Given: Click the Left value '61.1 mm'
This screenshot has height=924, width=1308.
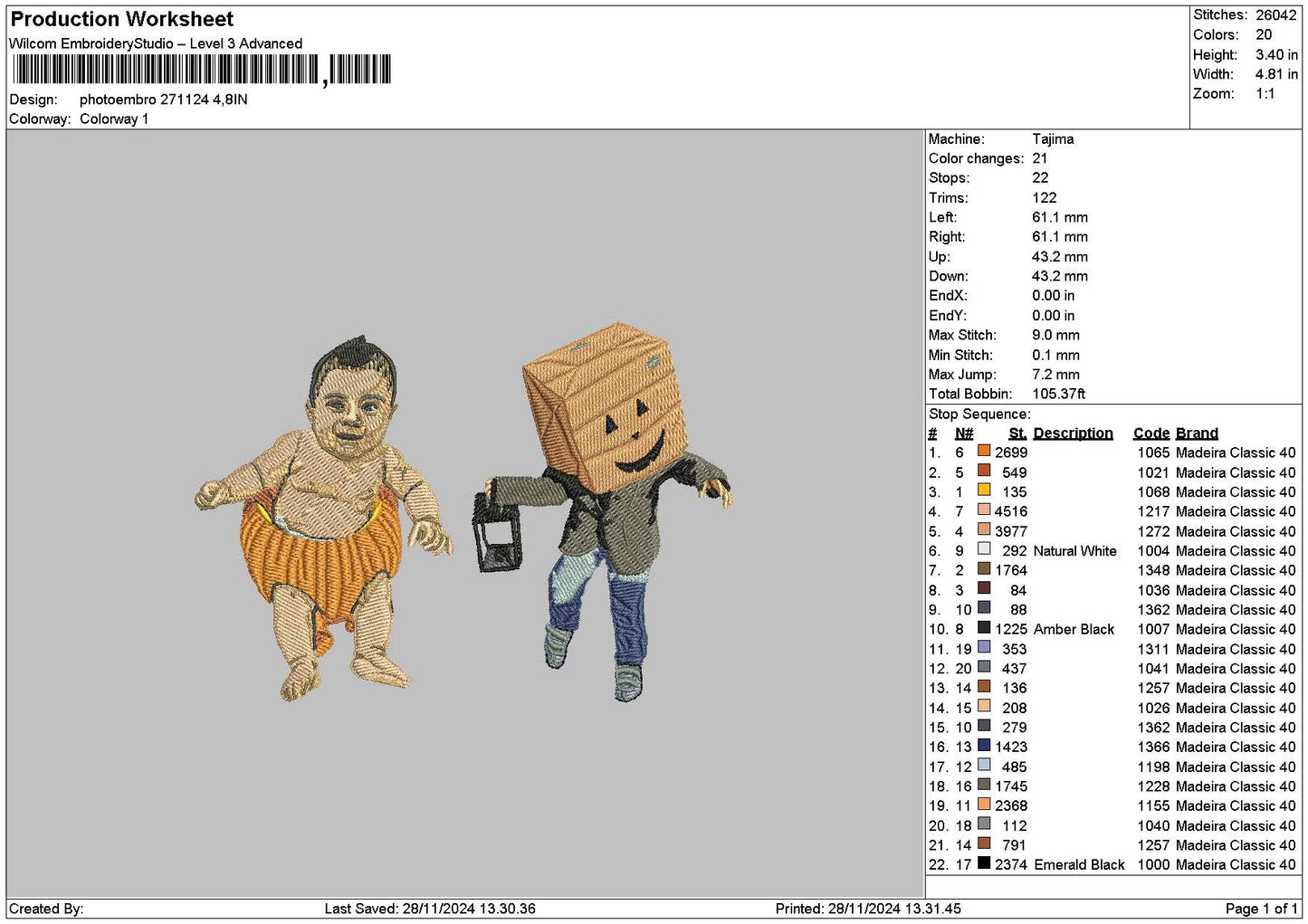Looking at the screenshot, I should pyautogui.click(x=1060, y=217).
